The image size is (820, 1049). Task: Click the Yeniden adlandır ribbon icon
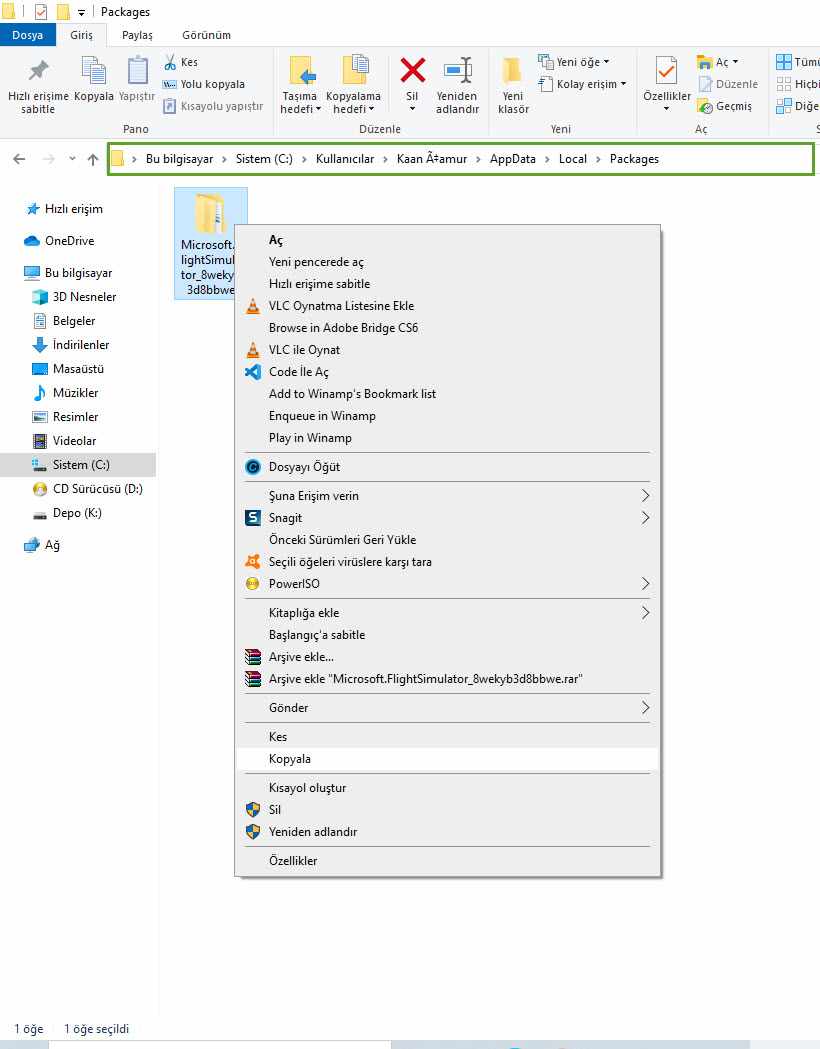(457, 70)
